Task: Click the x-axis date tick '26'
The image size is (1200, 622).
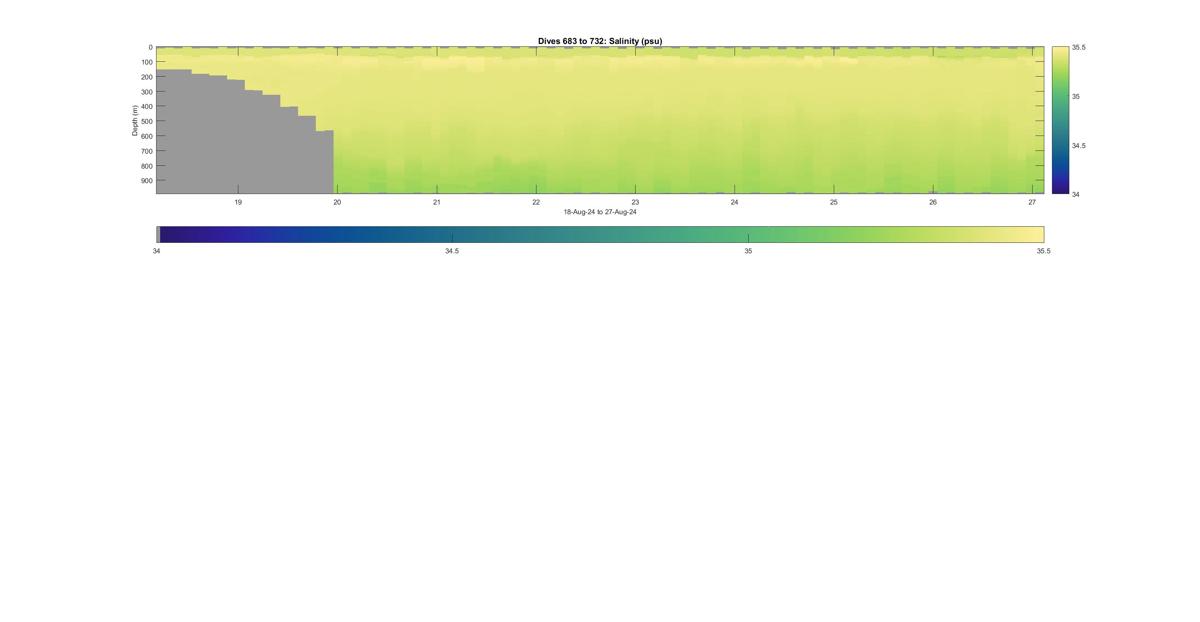Action: (933, 202)
